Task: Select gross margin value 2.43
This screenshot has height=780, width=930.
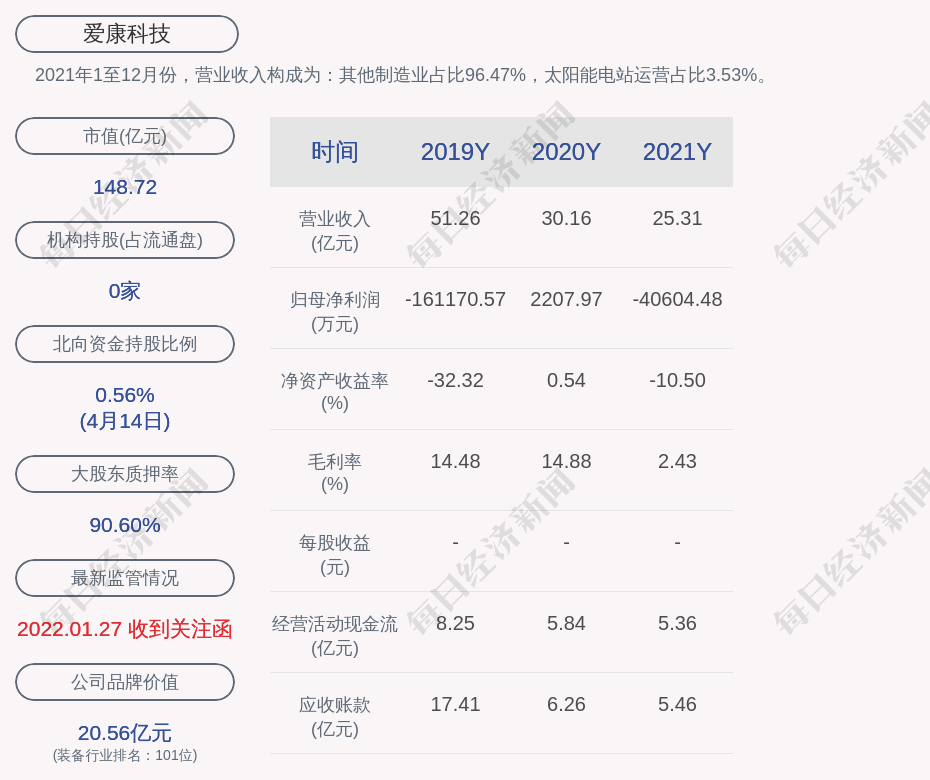Action: pos(677,461)
